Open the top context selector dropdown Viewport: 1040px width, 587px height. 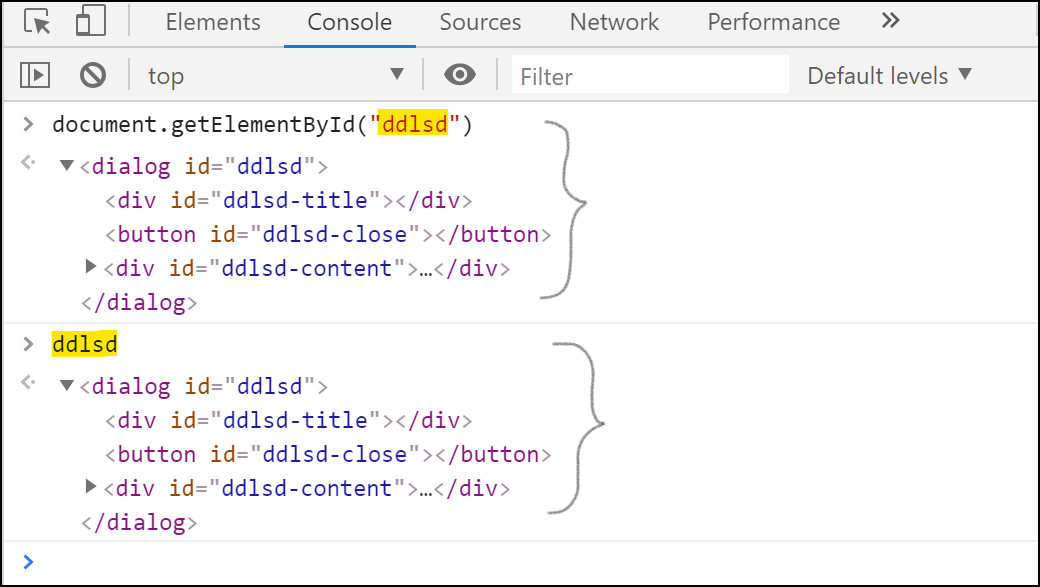click(275, 75)
